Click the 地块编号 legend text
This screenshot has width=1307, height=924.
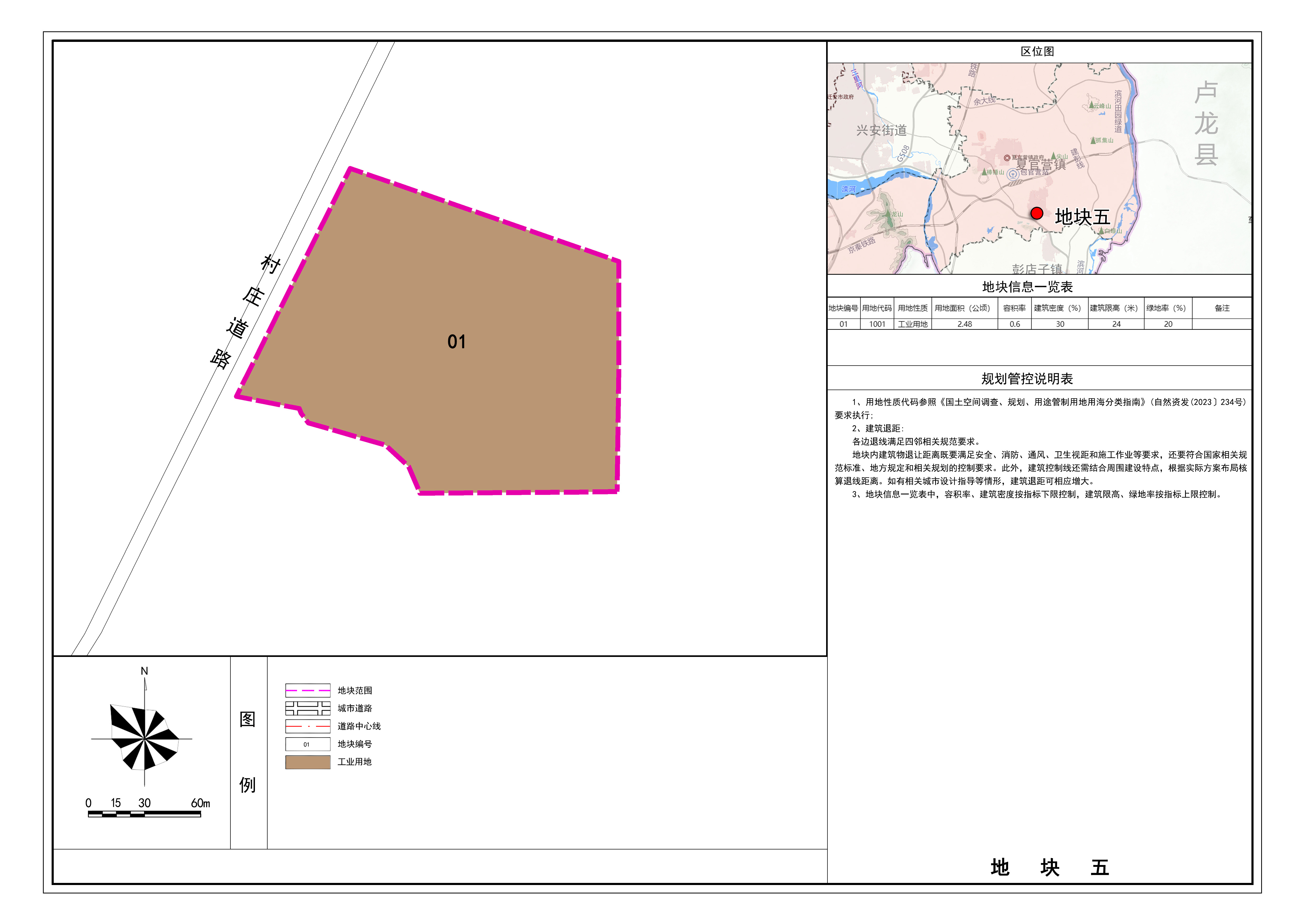pos(355,744)
